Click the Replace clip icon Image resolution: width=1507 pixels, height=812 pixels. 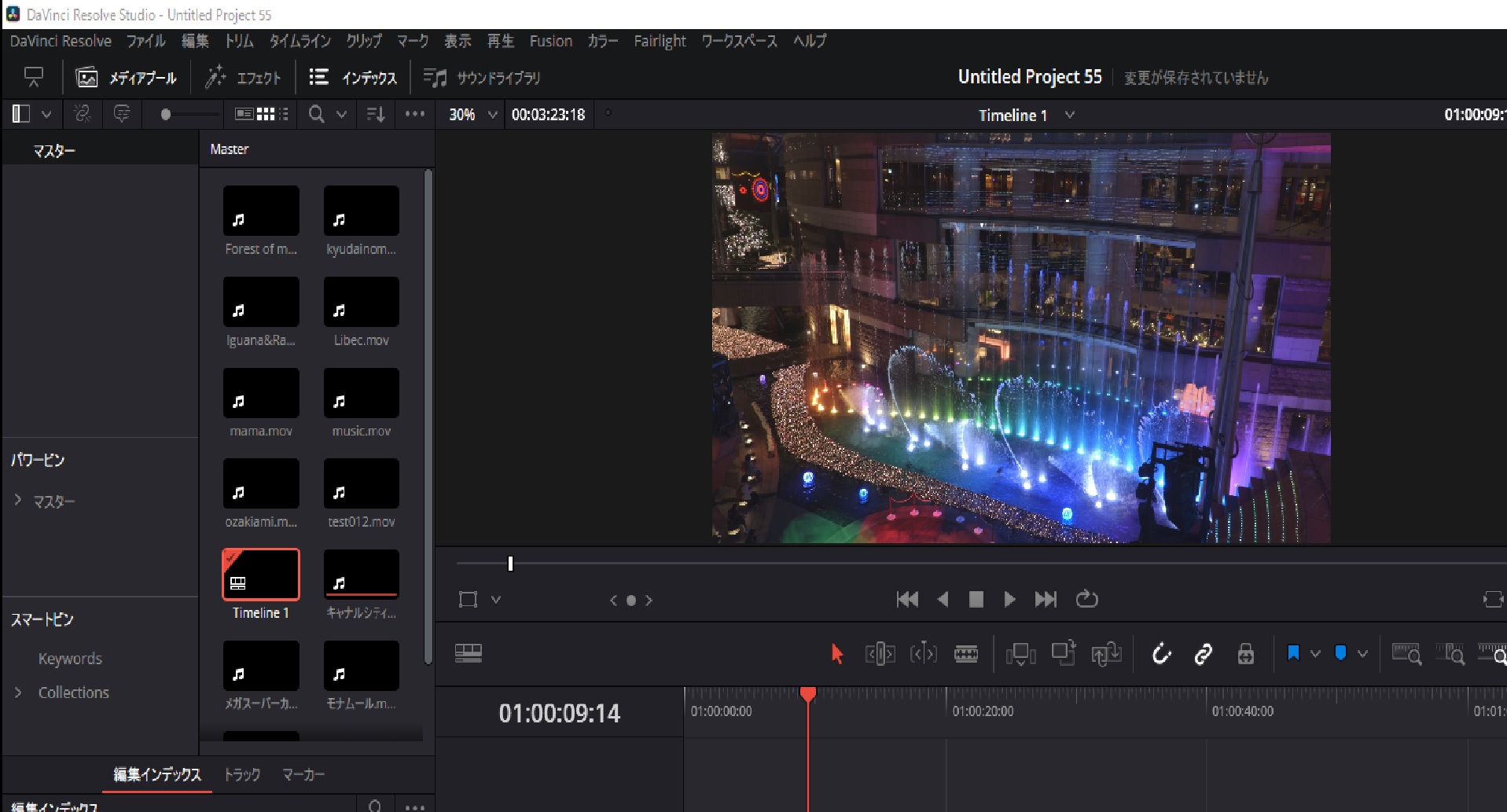(x=1105, y=654)
